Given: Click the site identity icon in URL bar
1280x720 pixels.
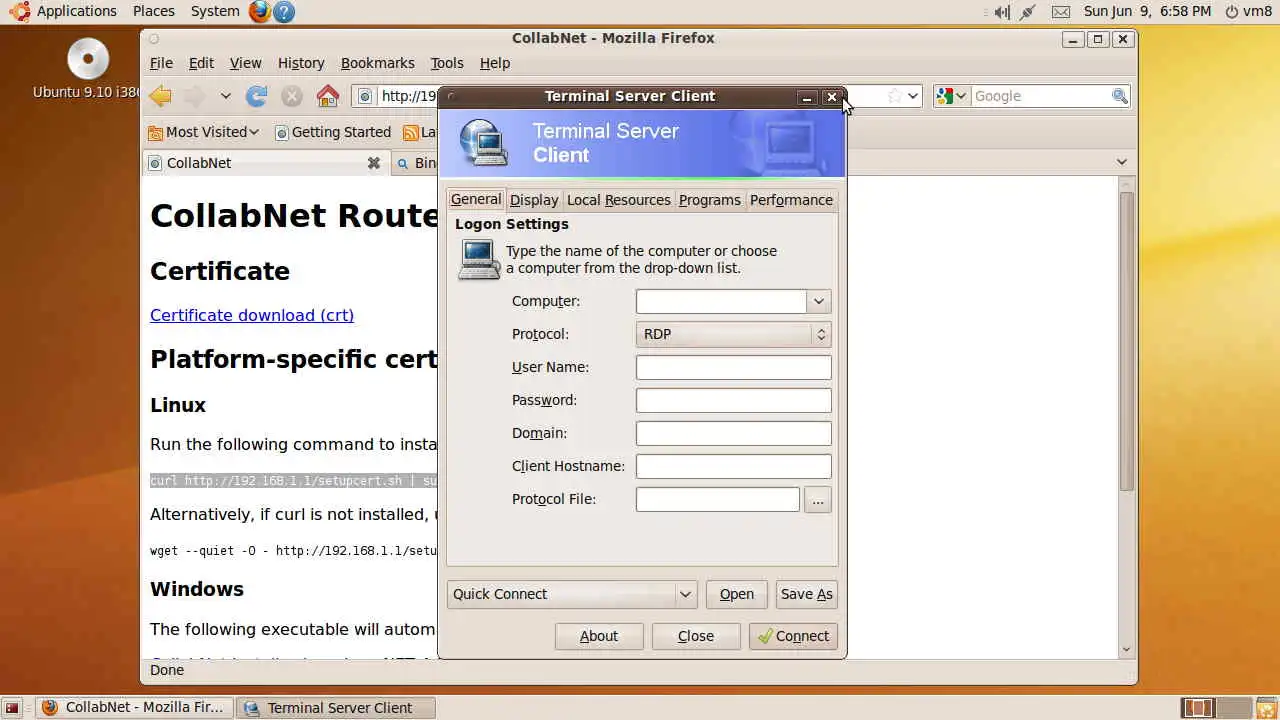Looking at the screenshot, I should pyautogui.click(x=365, y=96).
